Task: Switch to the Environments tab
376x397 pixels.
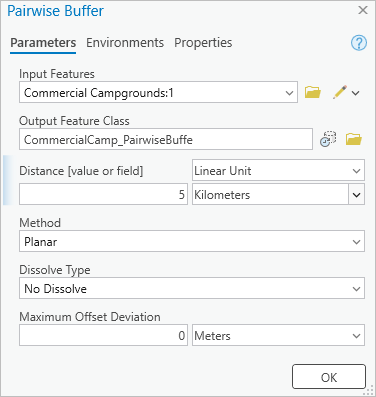Action: 125,43
